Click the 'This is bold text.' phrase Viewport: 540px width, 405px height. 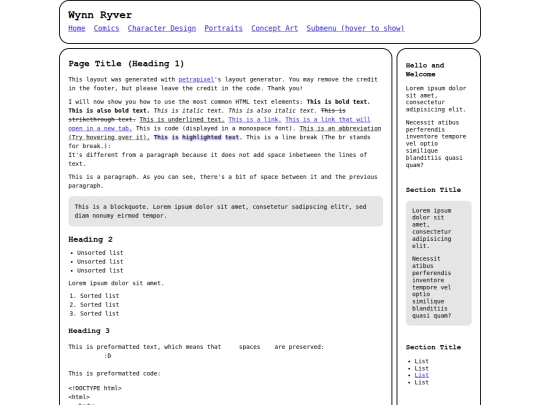pyautogui.click(x=338, y=102)
